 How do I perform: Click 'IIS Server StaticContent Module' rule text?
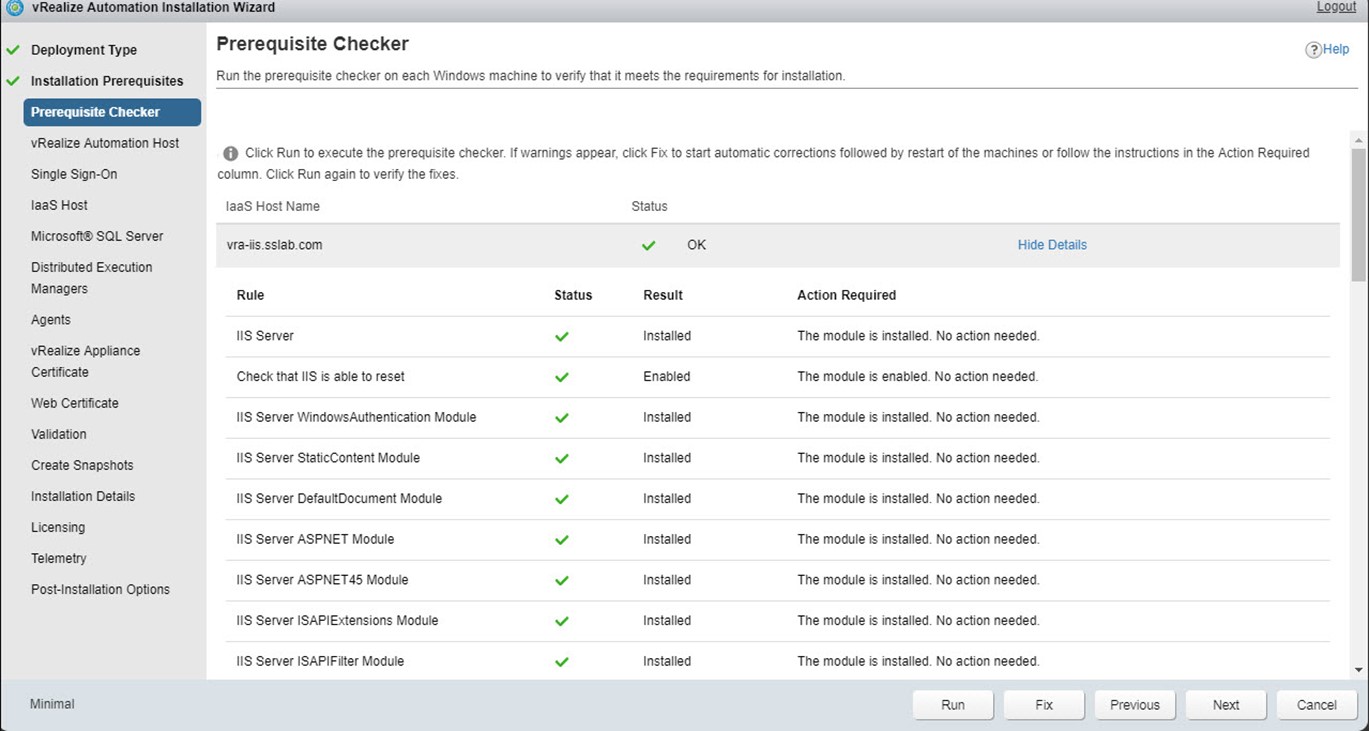pos(328,458)
